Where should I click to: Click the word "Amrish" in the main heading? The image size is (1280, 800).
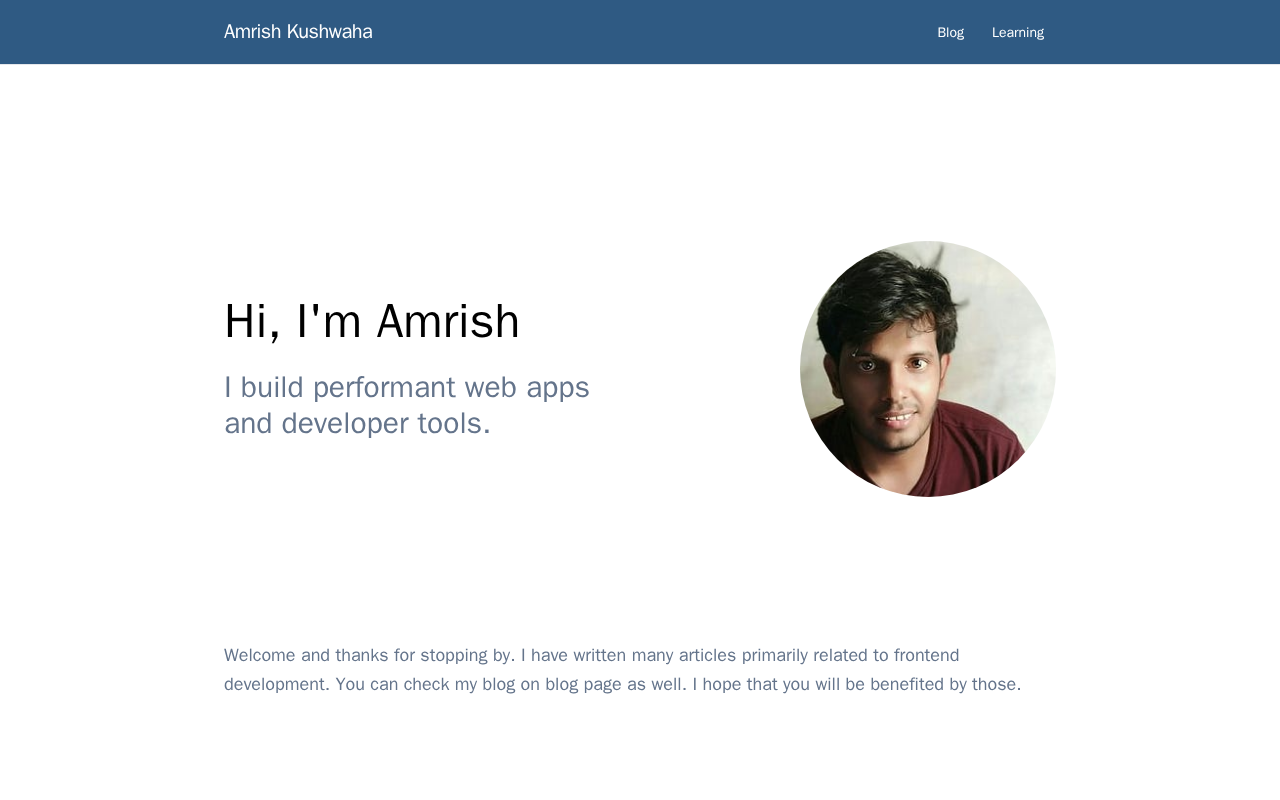[447, 322]
